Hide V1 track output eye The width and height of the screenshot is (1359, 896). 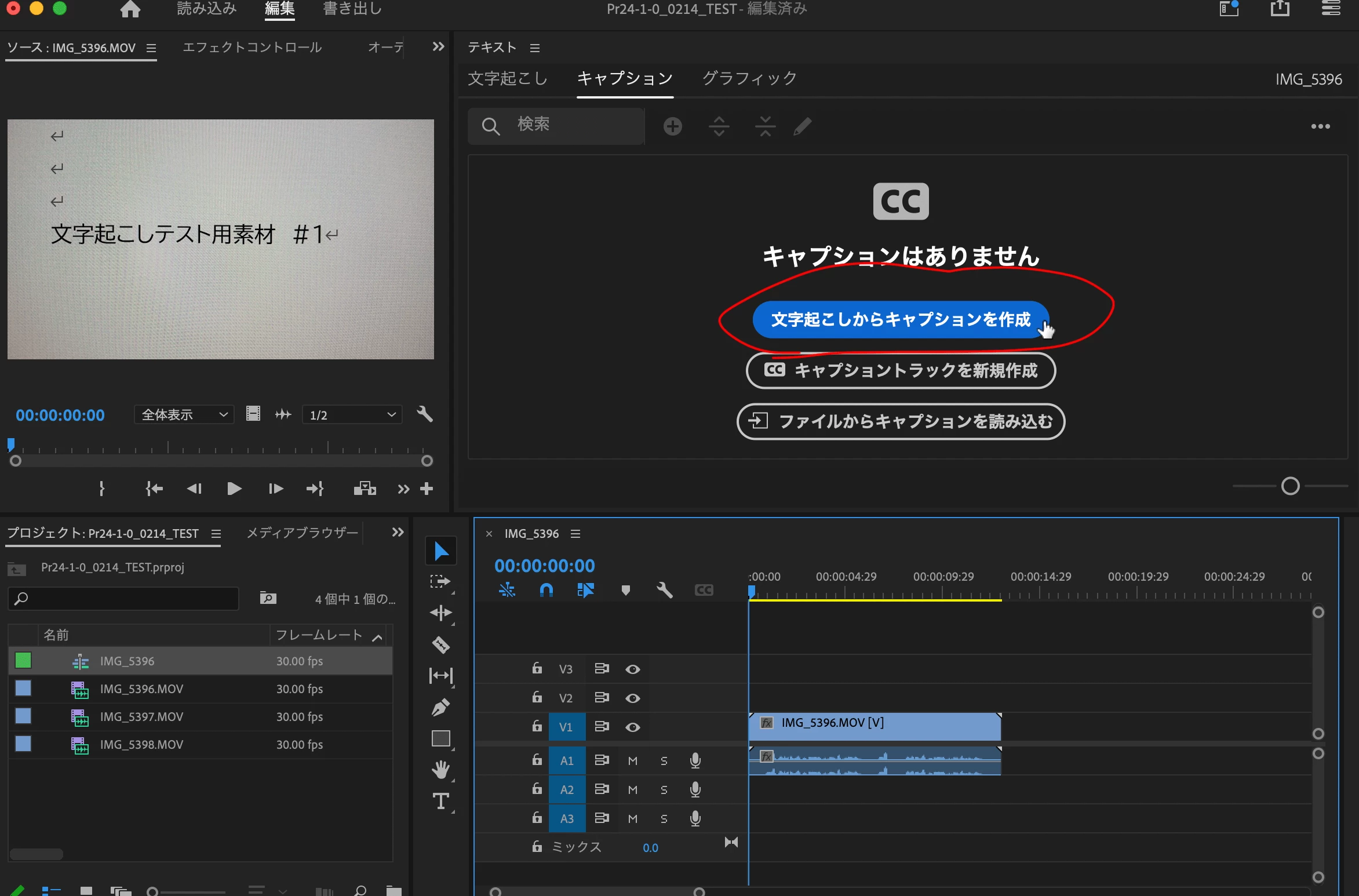[x=632, y=727]
